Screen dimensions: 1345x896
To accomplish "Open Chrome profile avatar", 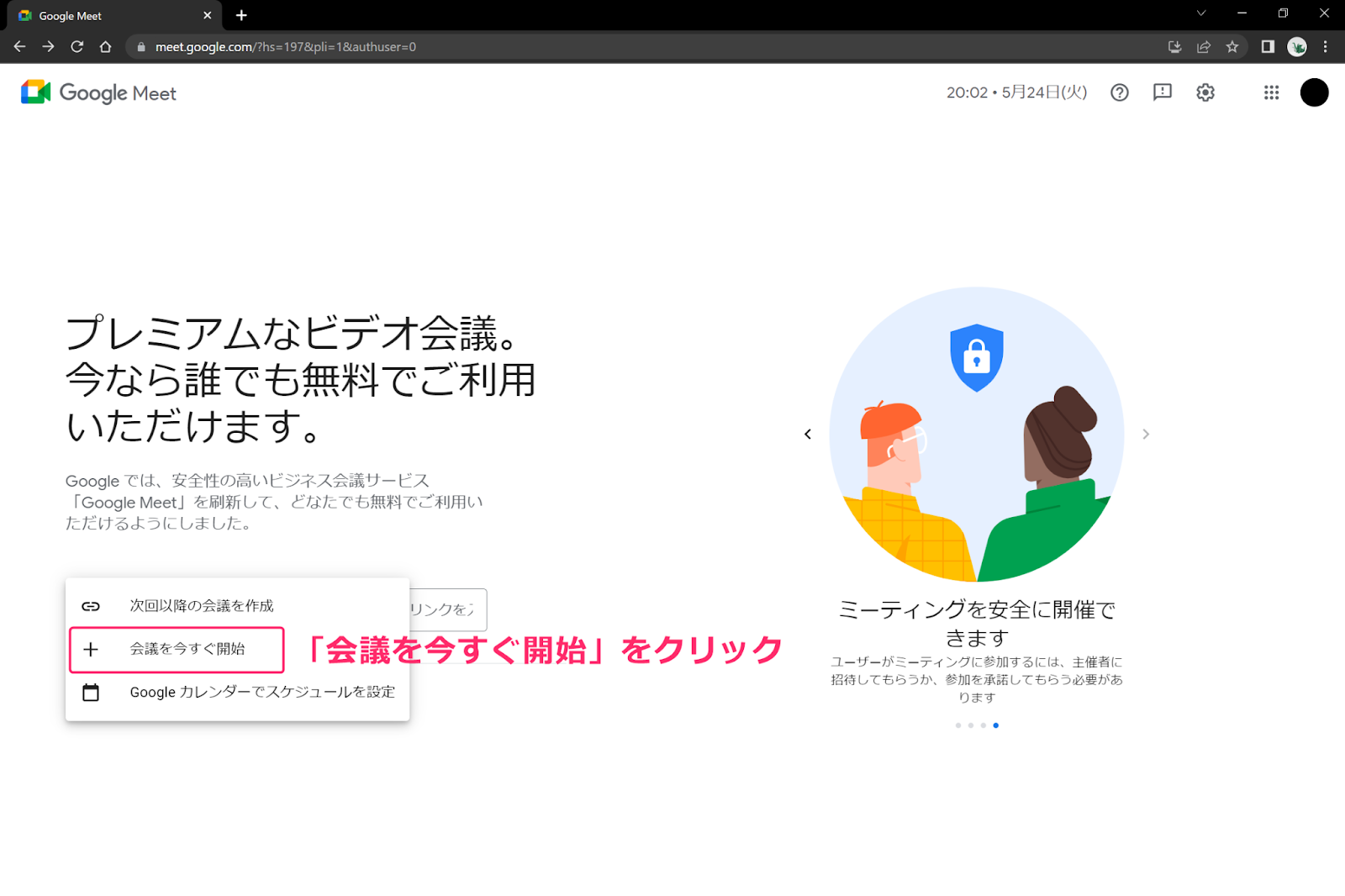I will 1297,47.
